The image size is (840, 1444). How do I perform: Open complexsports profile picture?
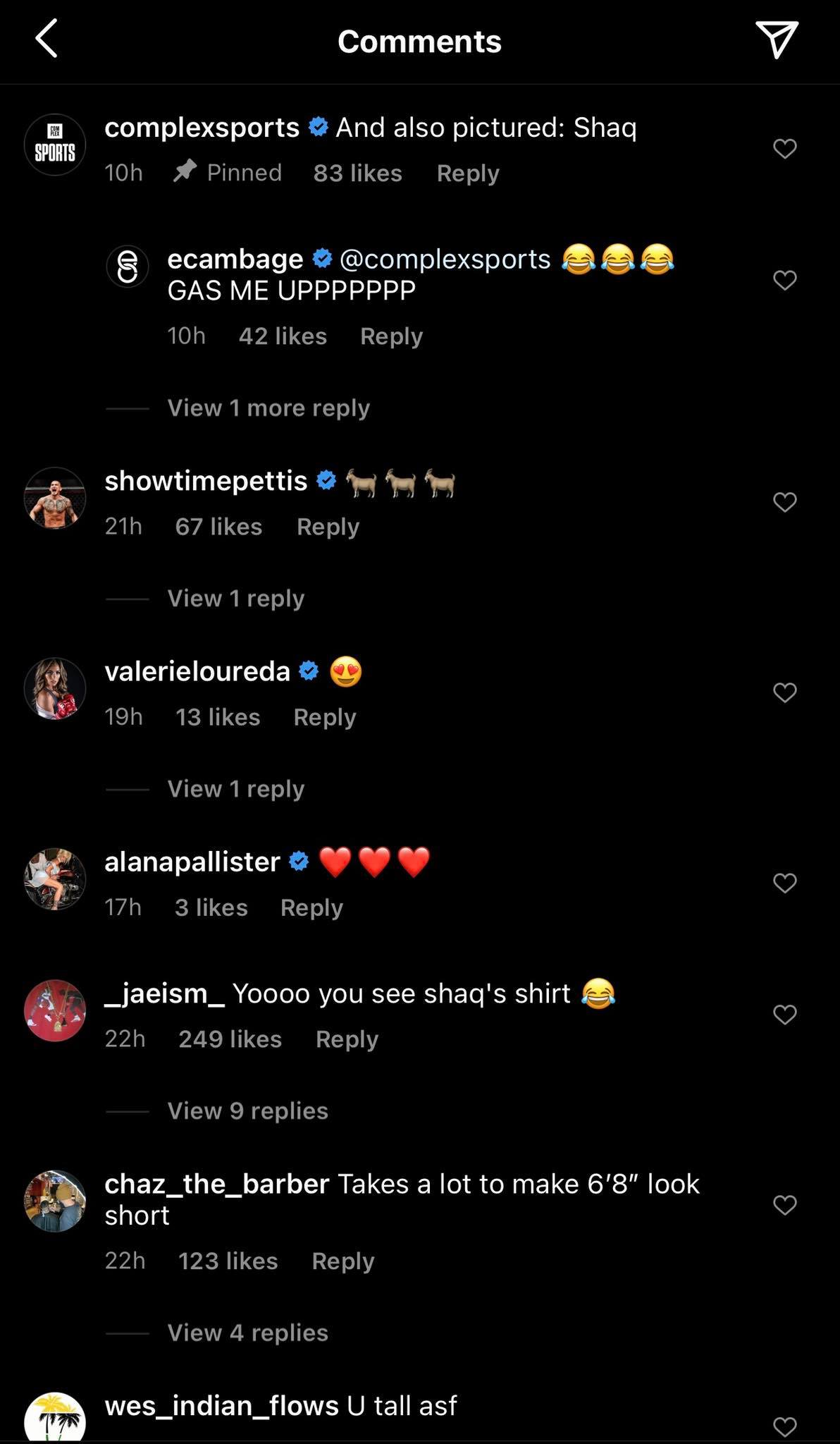click(55, 145)
